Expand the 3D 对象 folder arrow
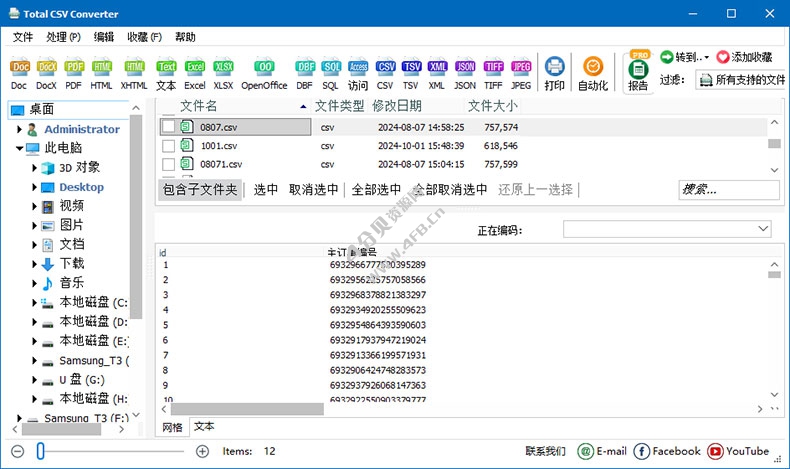This screenshot has height=469, width=790. point(34,168)
